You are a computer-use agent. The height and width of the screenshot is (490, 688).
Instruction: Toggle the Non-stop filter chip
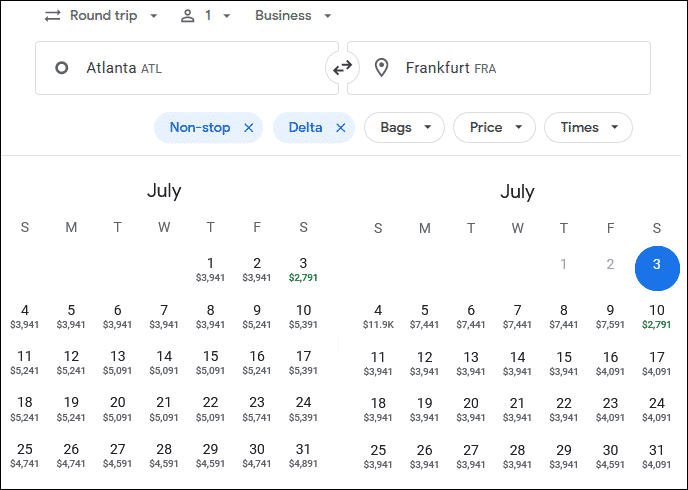[x=200, y=128]
